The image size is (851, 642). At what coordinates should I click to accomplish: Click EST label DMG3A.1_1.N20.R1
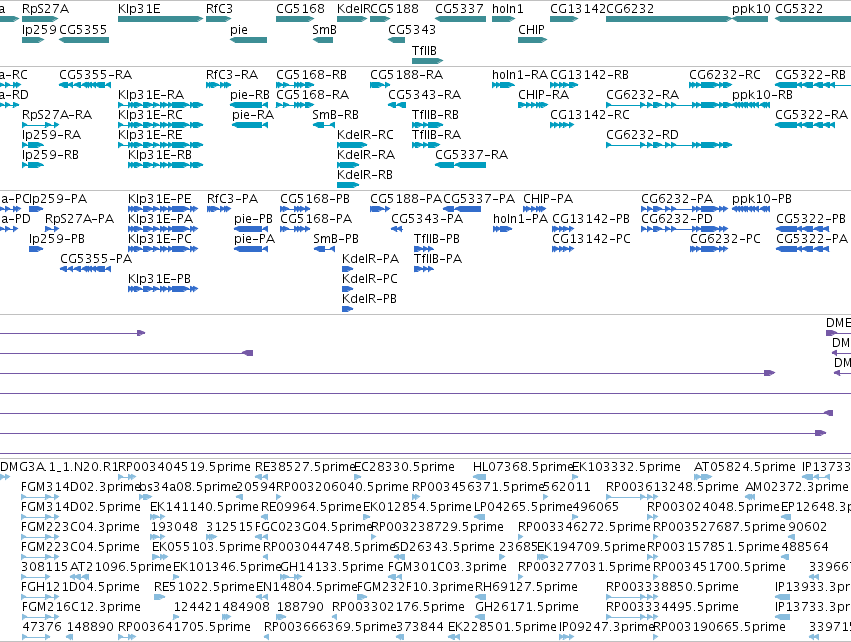coord(59,467)
